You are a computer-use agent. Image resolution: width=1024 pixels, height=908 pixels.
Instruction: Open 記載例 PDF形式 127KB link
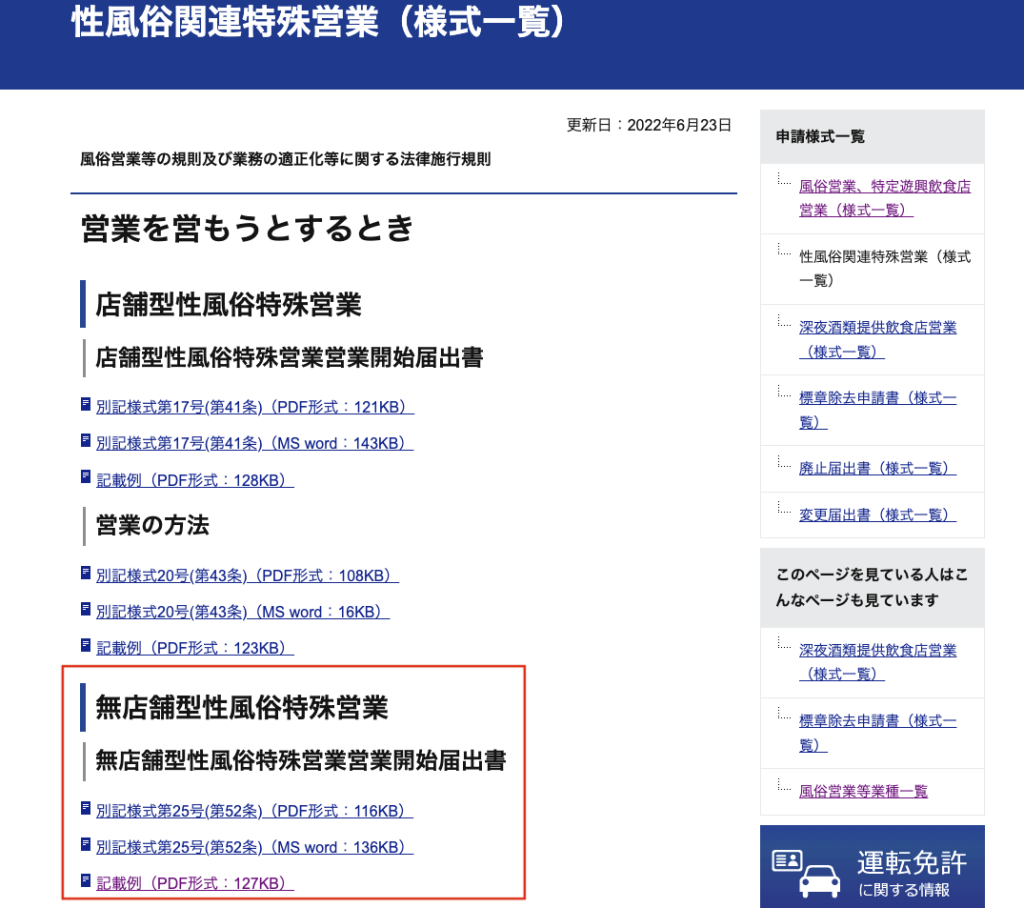coord(194,883)
